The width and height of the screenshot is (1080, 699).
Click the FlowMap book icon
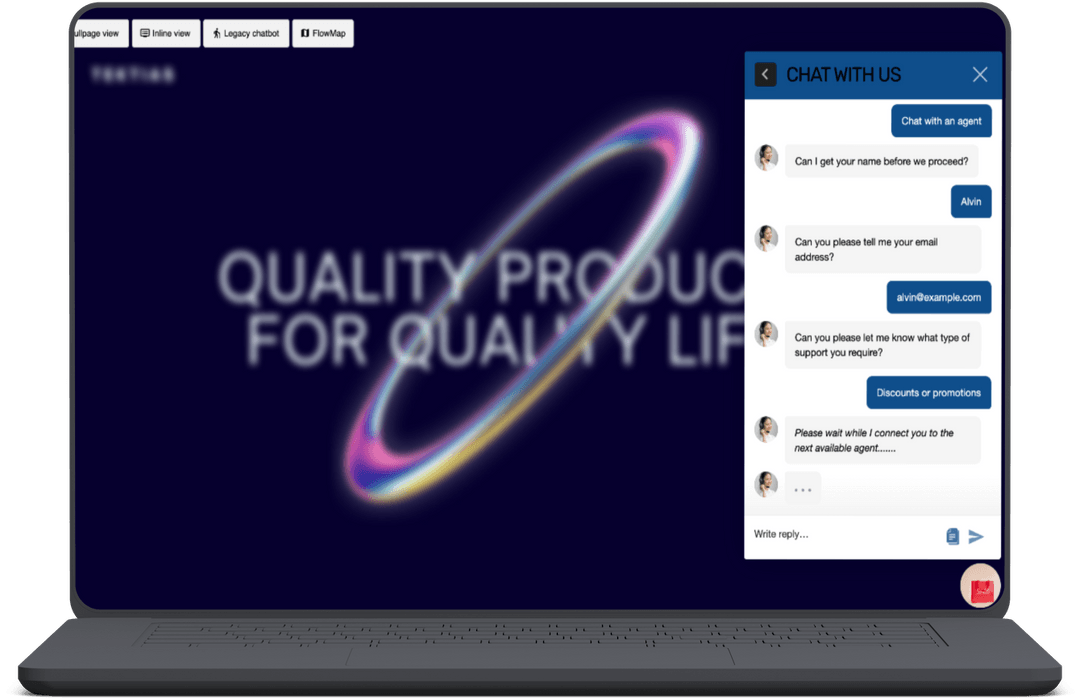305,33
